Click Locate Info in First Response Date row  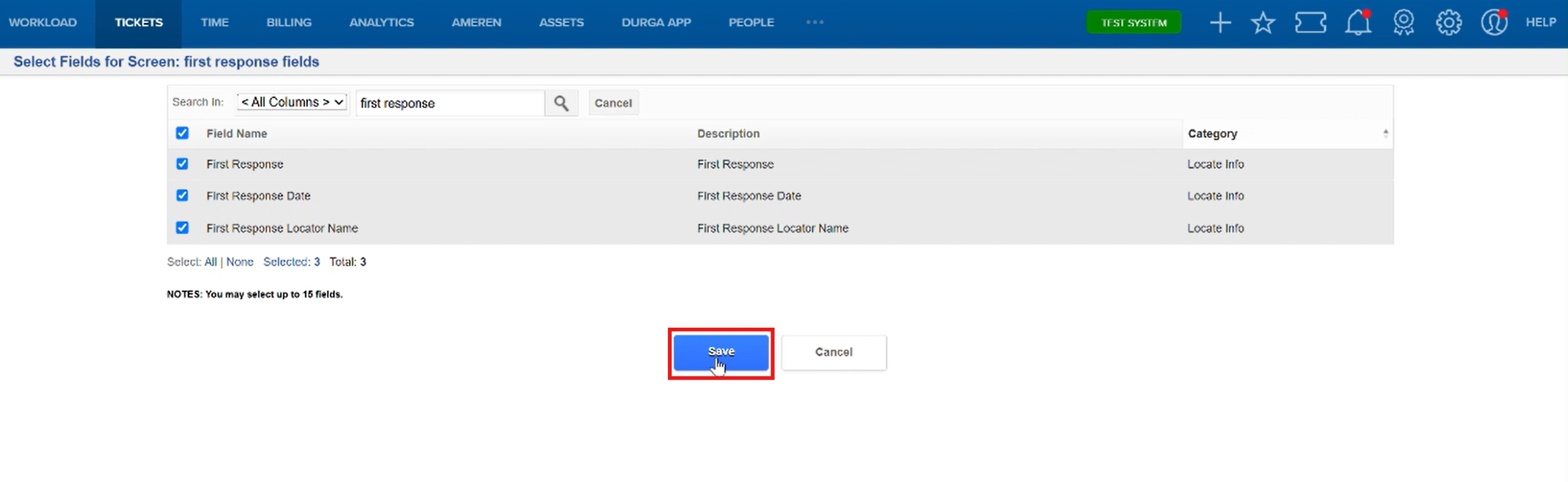tap(1216, 196)
